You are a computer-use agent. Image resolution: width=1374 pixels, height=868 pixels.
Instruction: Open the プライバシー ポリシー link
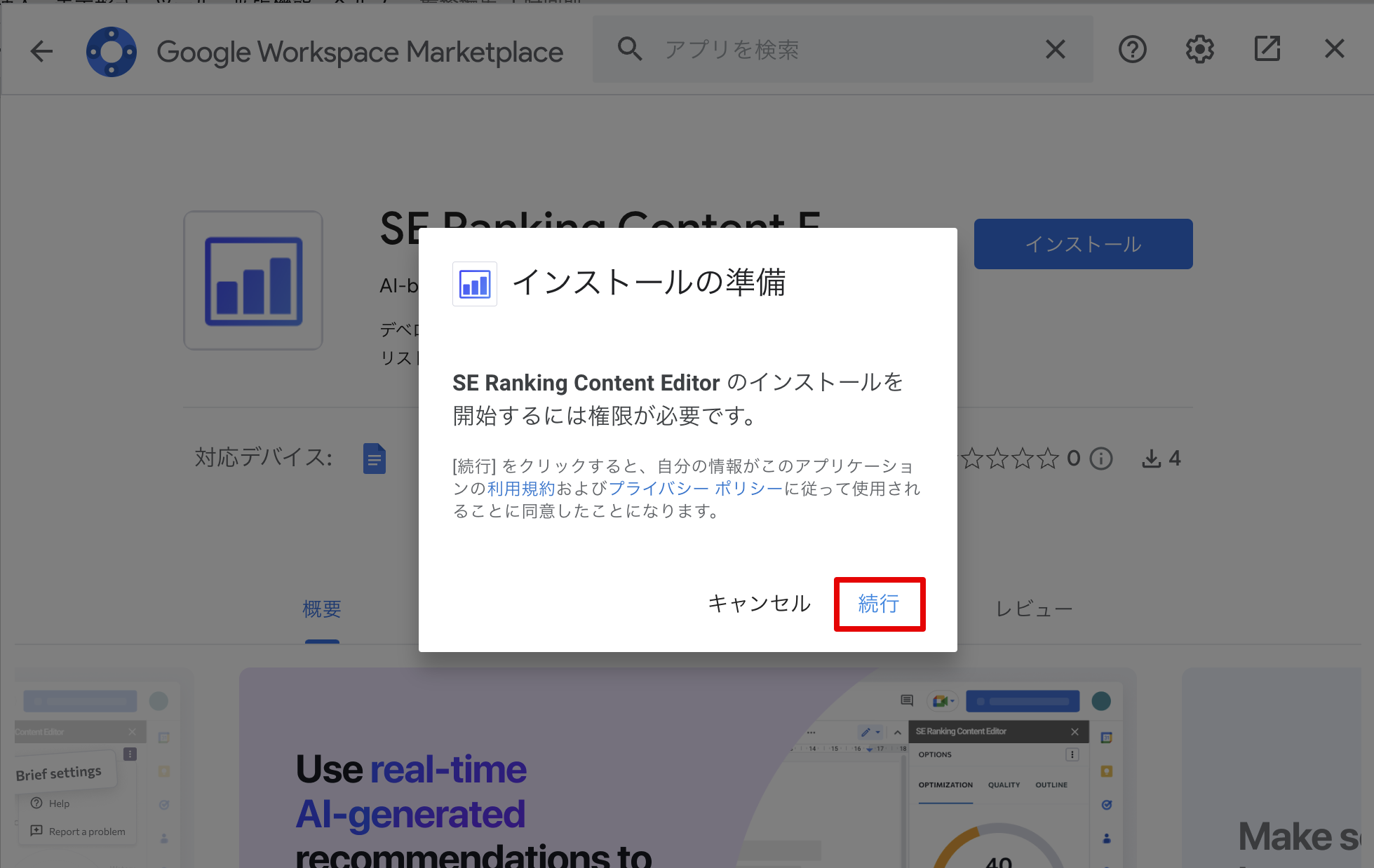695,489
